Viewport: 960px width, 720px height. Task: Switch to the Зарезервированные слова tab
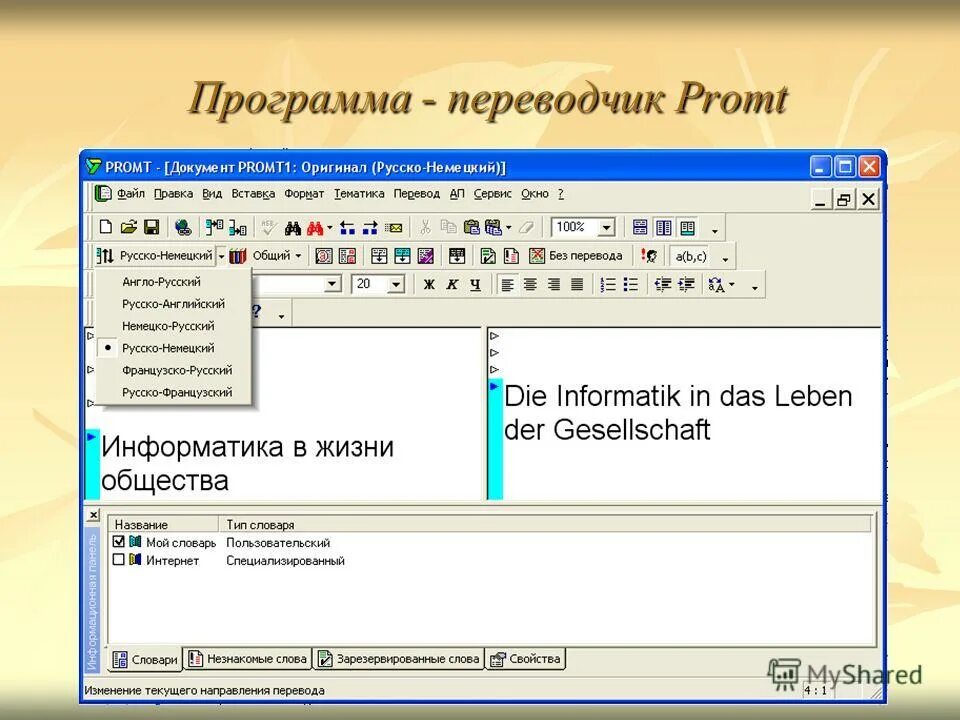[x=399, y=659]
